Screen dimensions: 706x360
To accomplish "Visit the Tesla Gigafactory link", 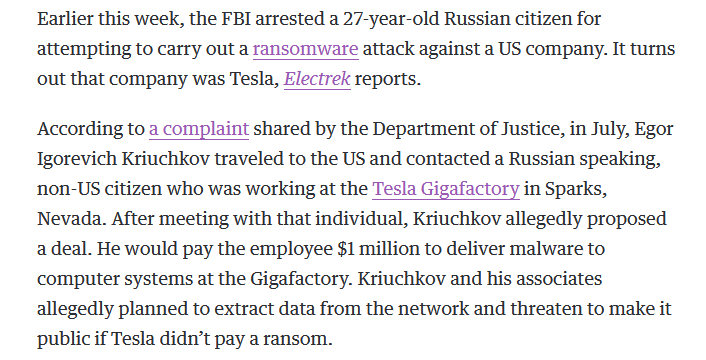I will tap(446, 189).
